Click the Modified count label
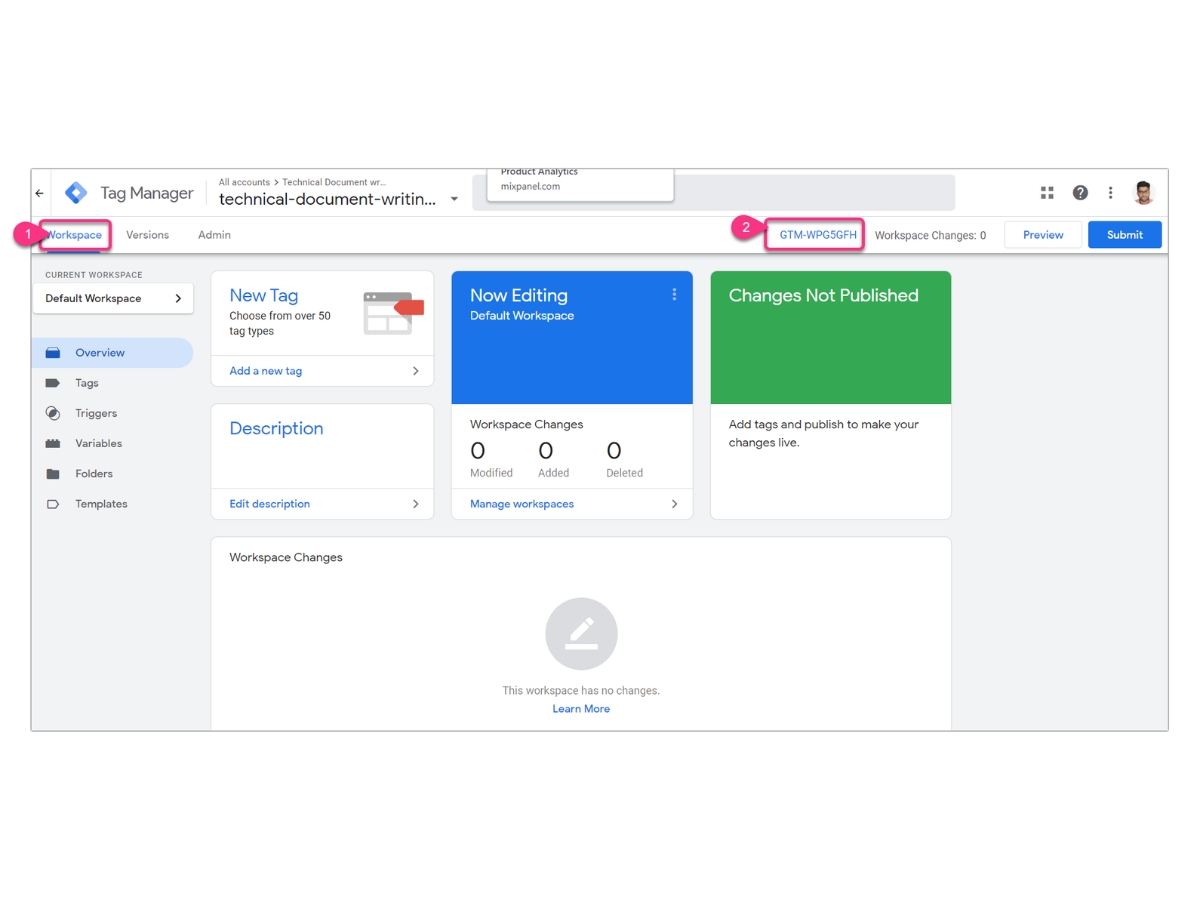Screen dimensions: 1200x900 point(491,473)
